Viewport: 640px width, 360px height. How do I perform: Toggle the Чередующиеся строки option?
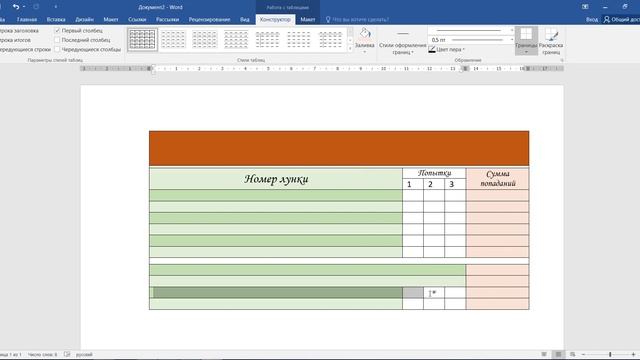click(25, 49)
